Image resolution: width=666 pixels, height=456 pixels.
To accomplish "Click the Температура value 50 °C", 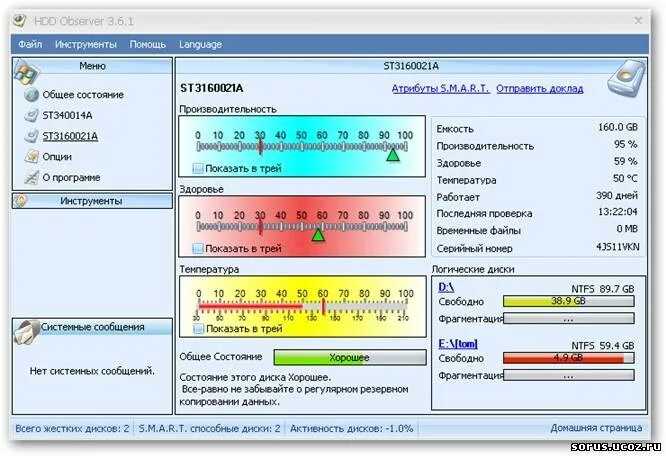I will point(625,178).
